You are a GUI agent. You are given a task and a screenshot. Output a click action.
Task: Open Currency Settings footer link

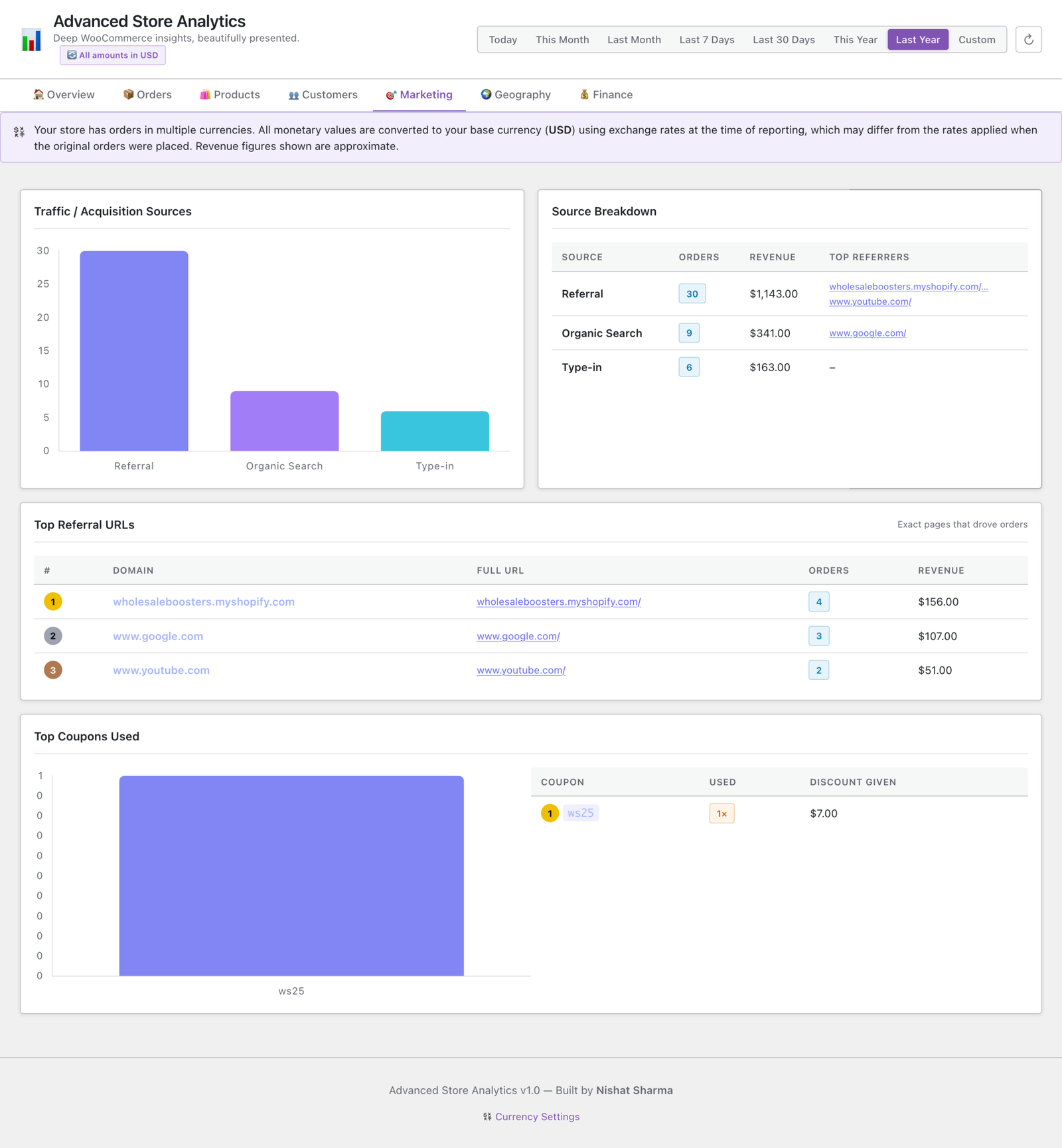537,1117
